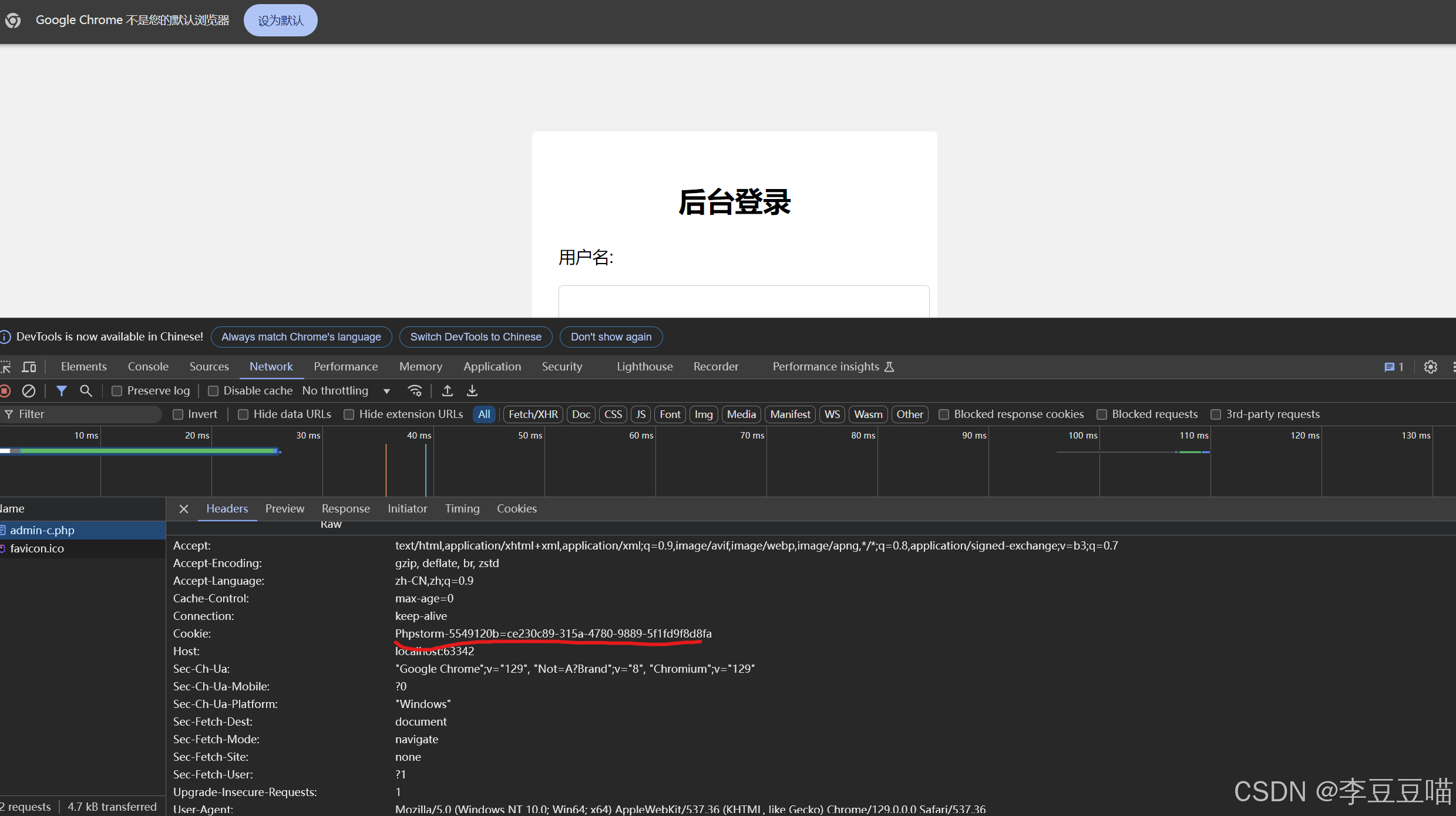The width and height of the screenshot is (1456, 816).
Task: Export network log as HAR
Action: click(x=472, y=390)
